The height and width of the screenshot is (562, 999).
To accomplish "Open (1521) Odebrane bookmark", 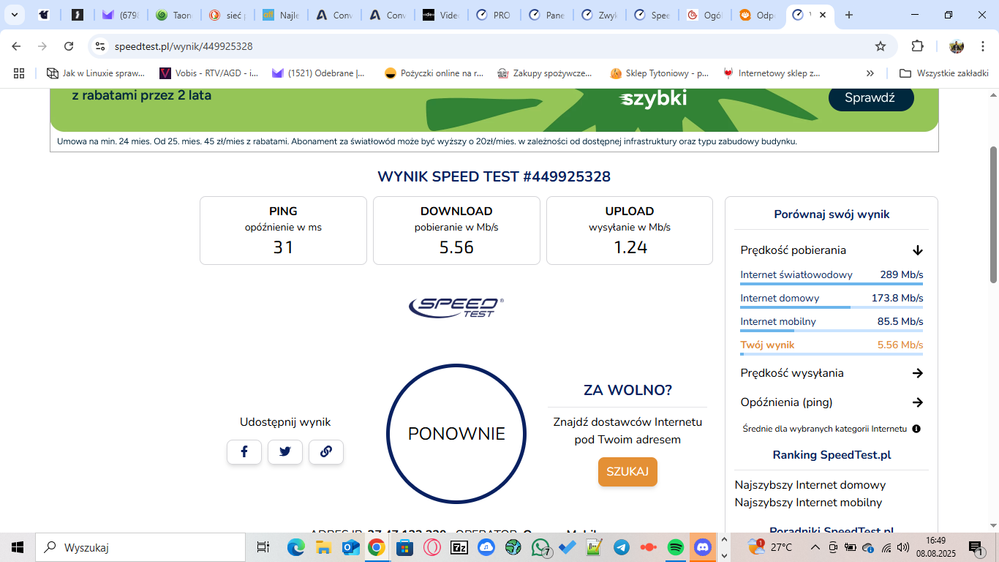I will point(319,73).
